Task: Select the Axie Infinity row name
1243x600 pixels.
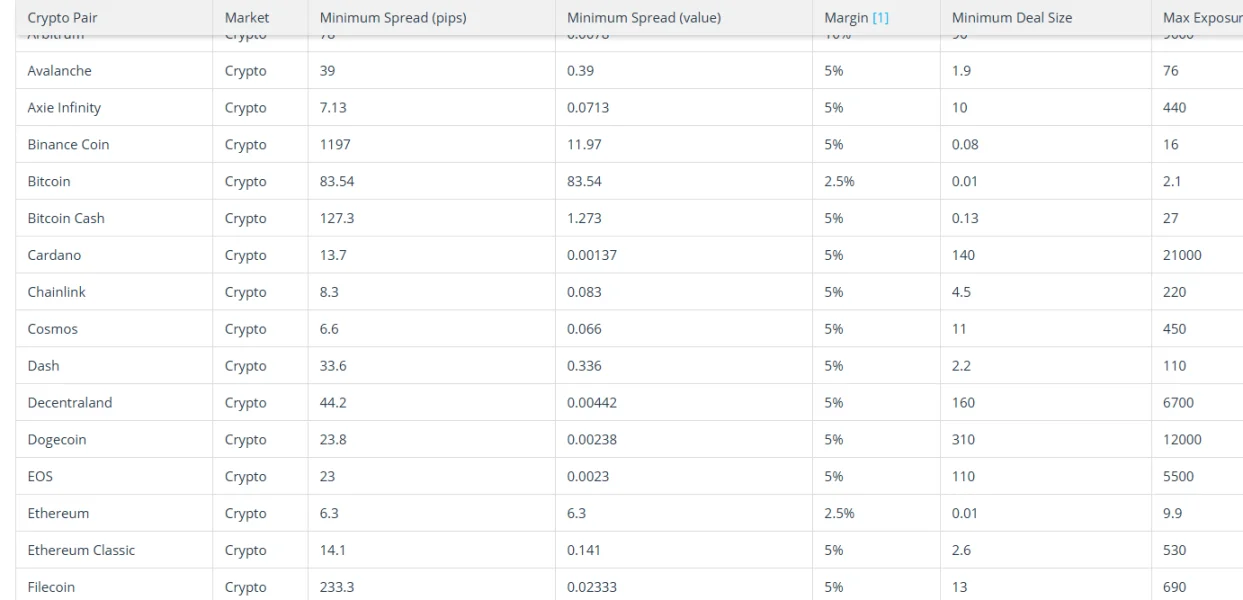Action: 64,107
